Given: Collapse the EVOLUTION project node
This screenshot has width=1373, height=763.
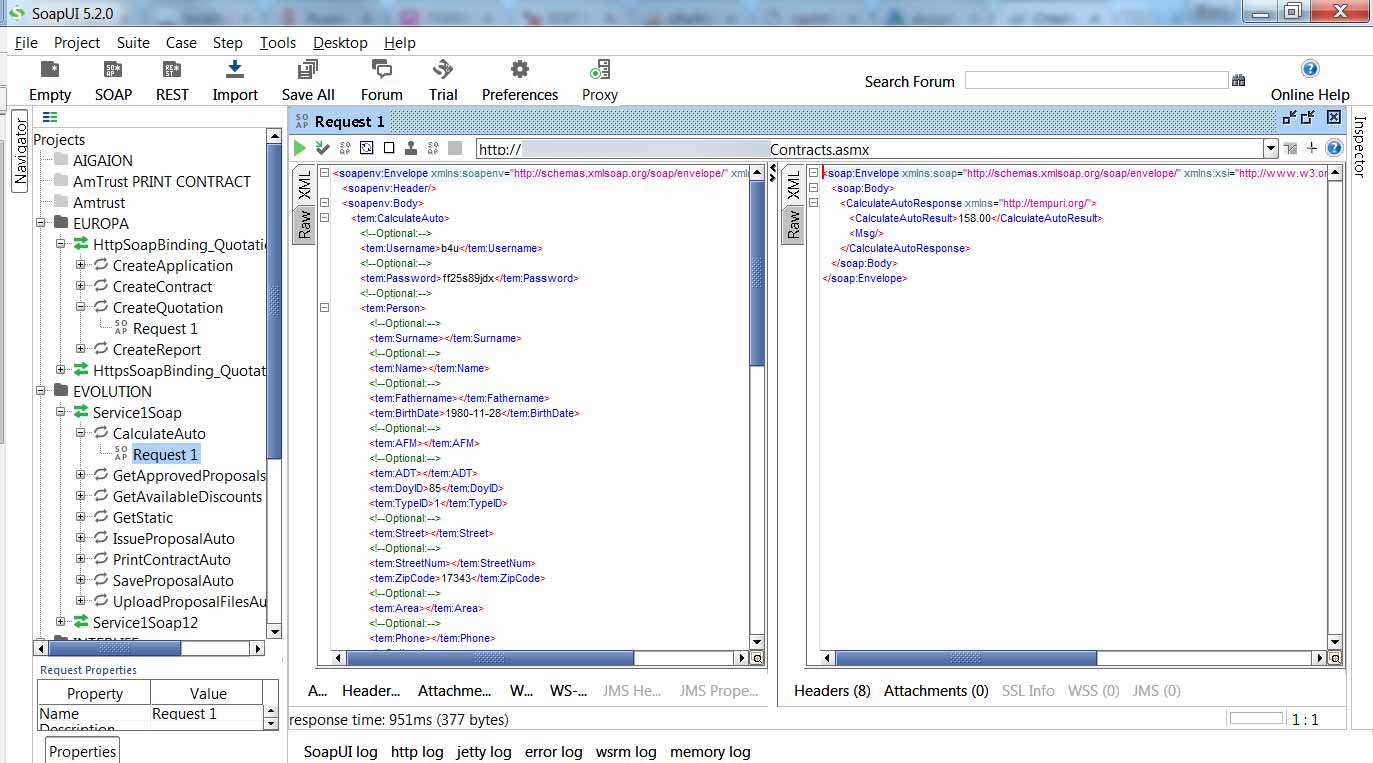Looking at the screenshot, I should pos(40,391).
